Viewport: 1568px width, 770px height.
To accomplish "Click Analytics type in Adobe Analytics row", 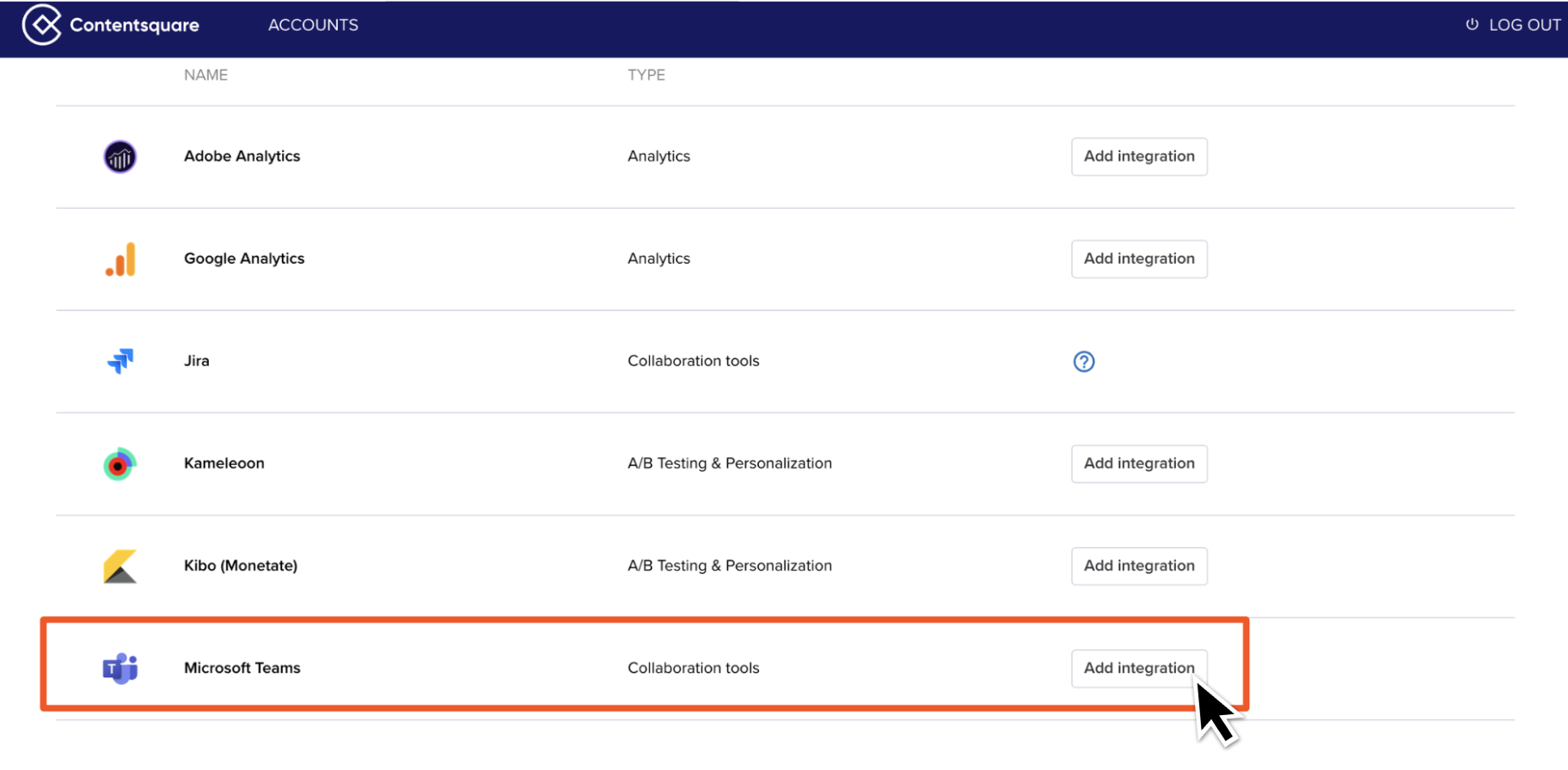I will point(658,156).
